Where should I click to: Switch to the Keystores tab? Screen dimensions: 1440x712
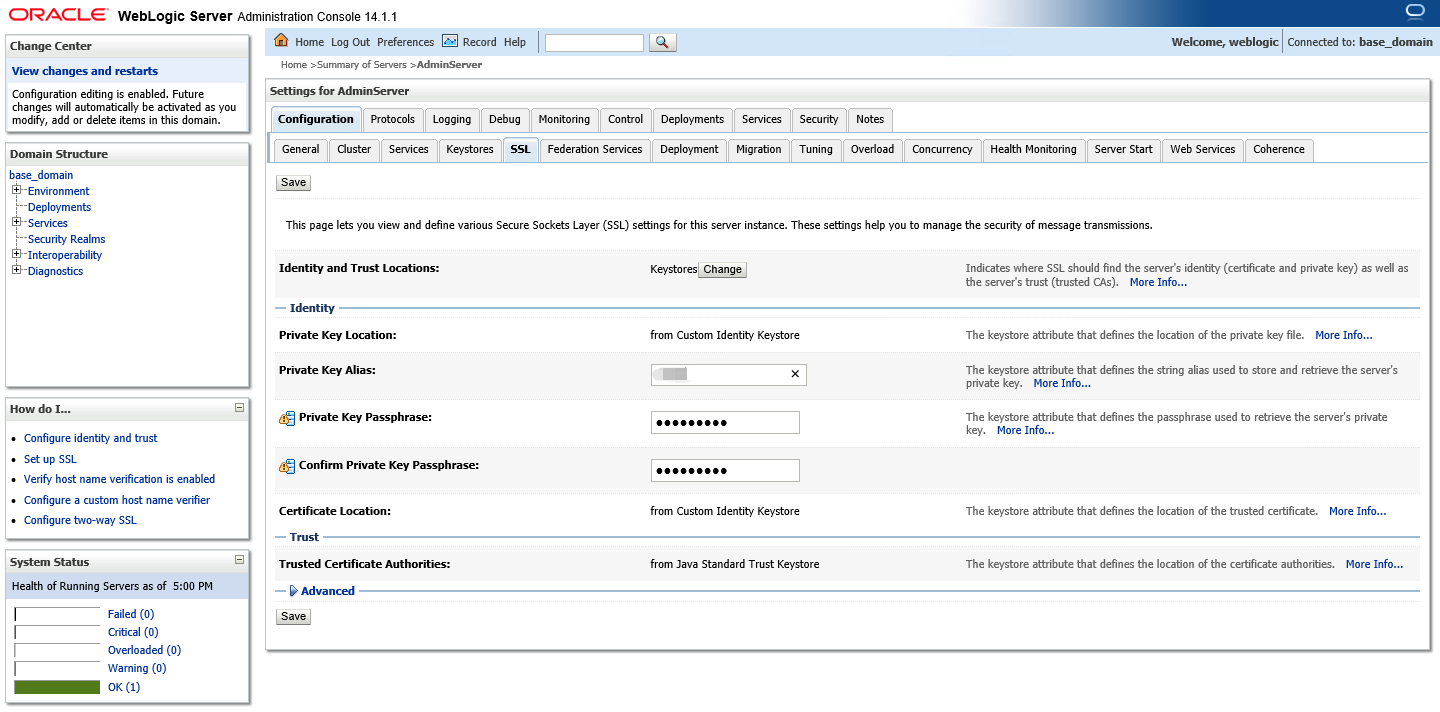coord(469,149)
